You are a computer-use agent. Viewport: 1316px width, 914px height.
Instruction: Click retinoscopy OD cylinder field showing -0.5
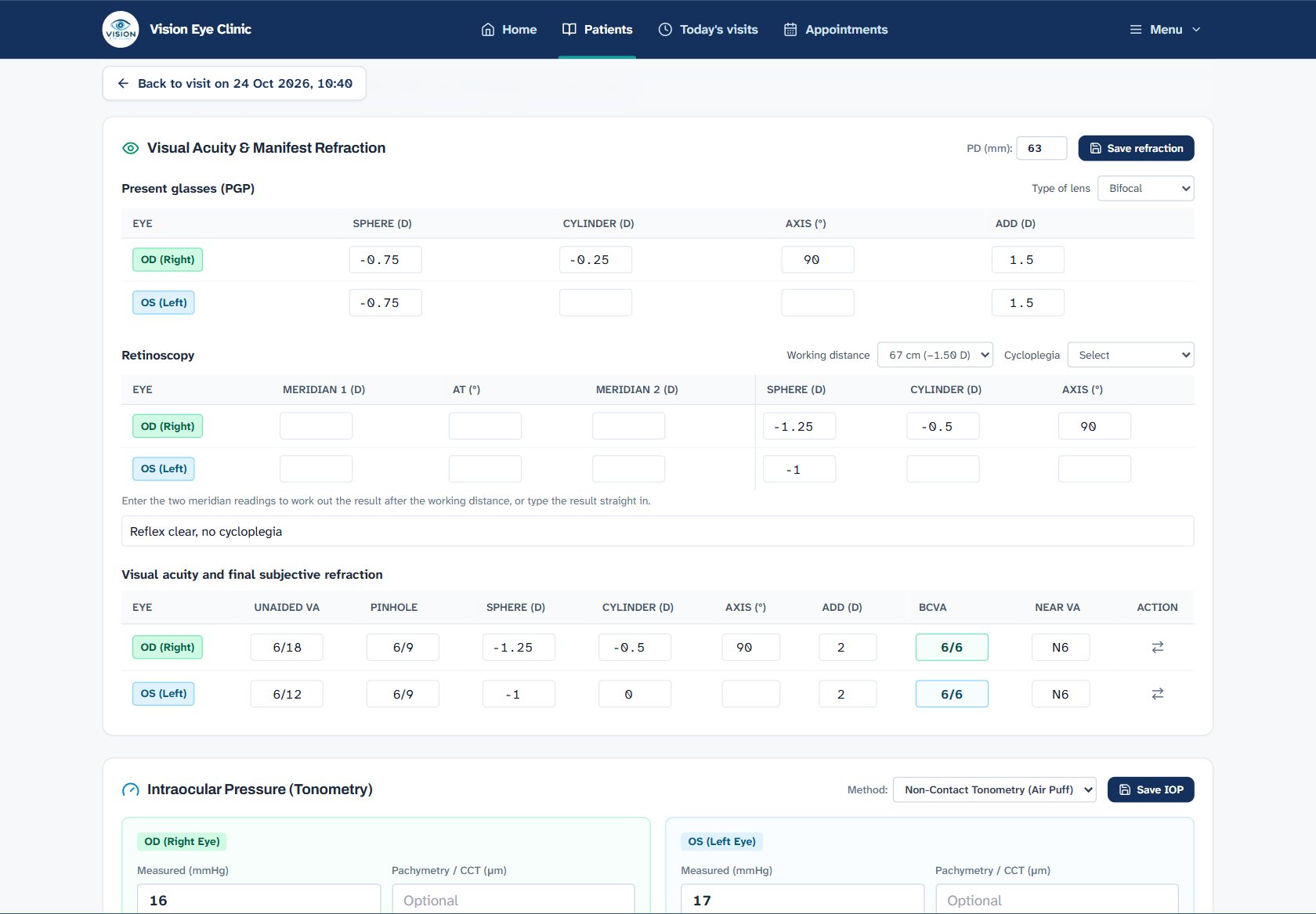(943, 426)
